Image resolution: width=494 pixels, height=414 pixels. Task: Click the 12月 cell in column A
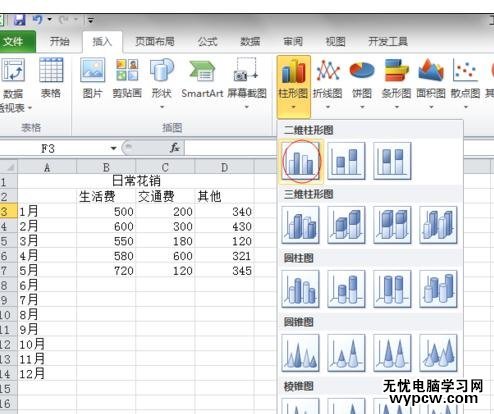(47, 373)
